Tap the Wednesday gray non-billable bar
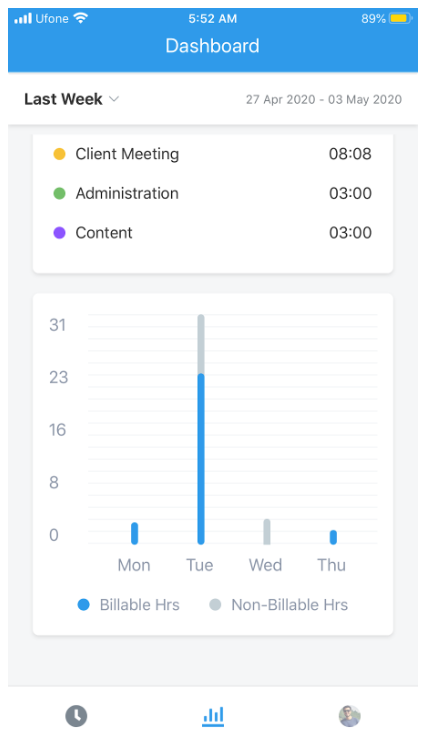Image resolution: width=424 pixels, height=738 pixels. point(267,532)
